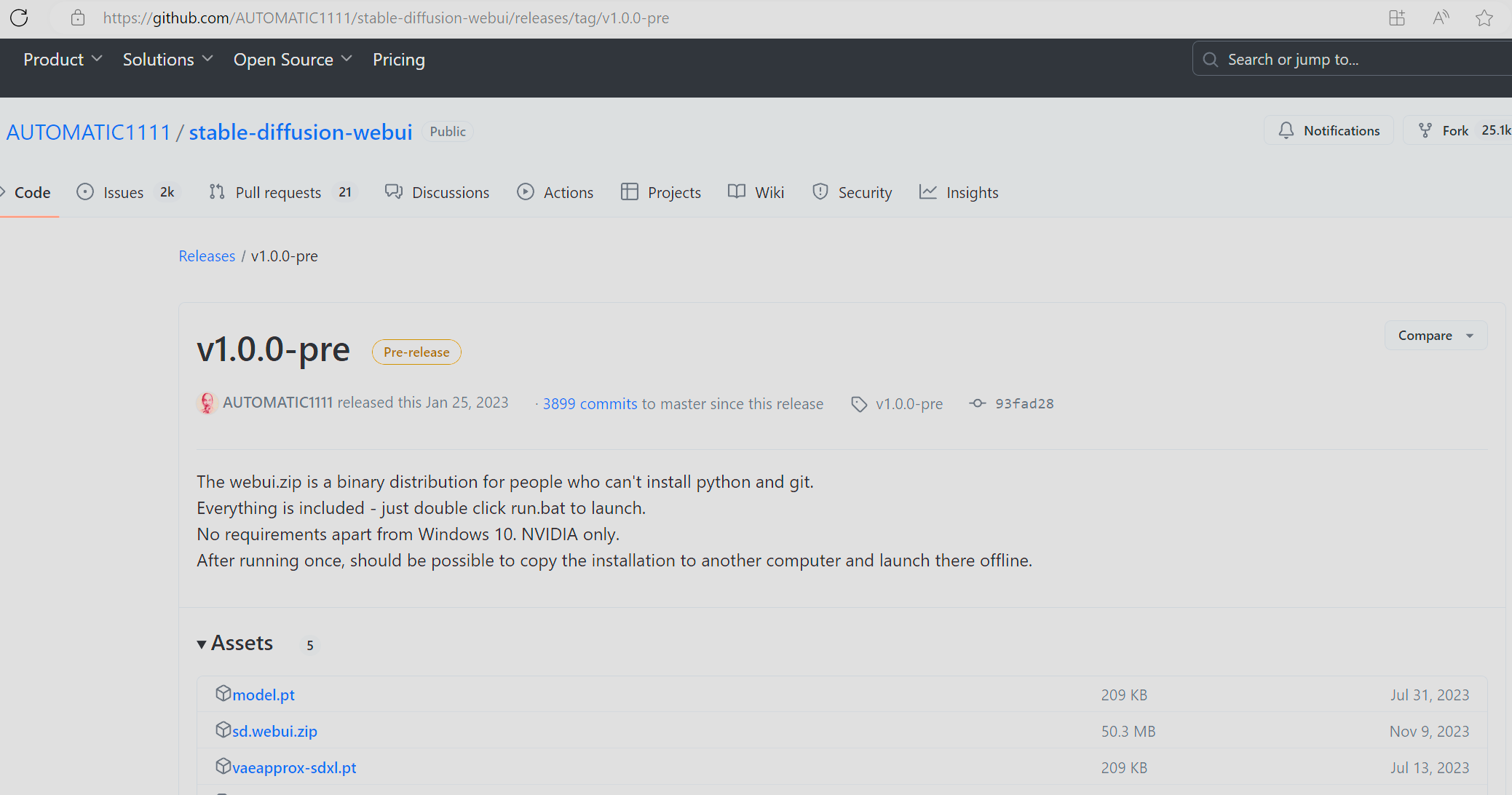Image resolution: width=1512 pixels, height=795 pixels.
Task: Go back to Releases breadcrumb
Action: (207, 256)
